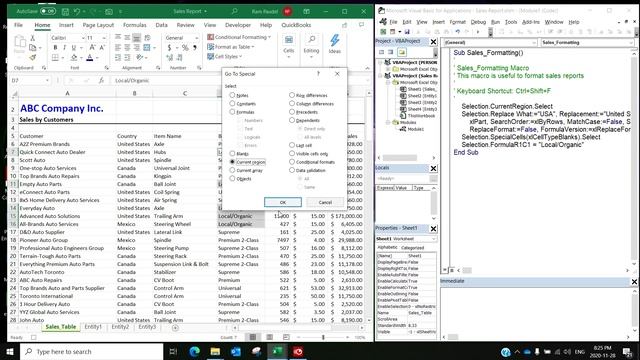Select the Data validation radio option
640x360 pixels.
click(x=292, y=170)
